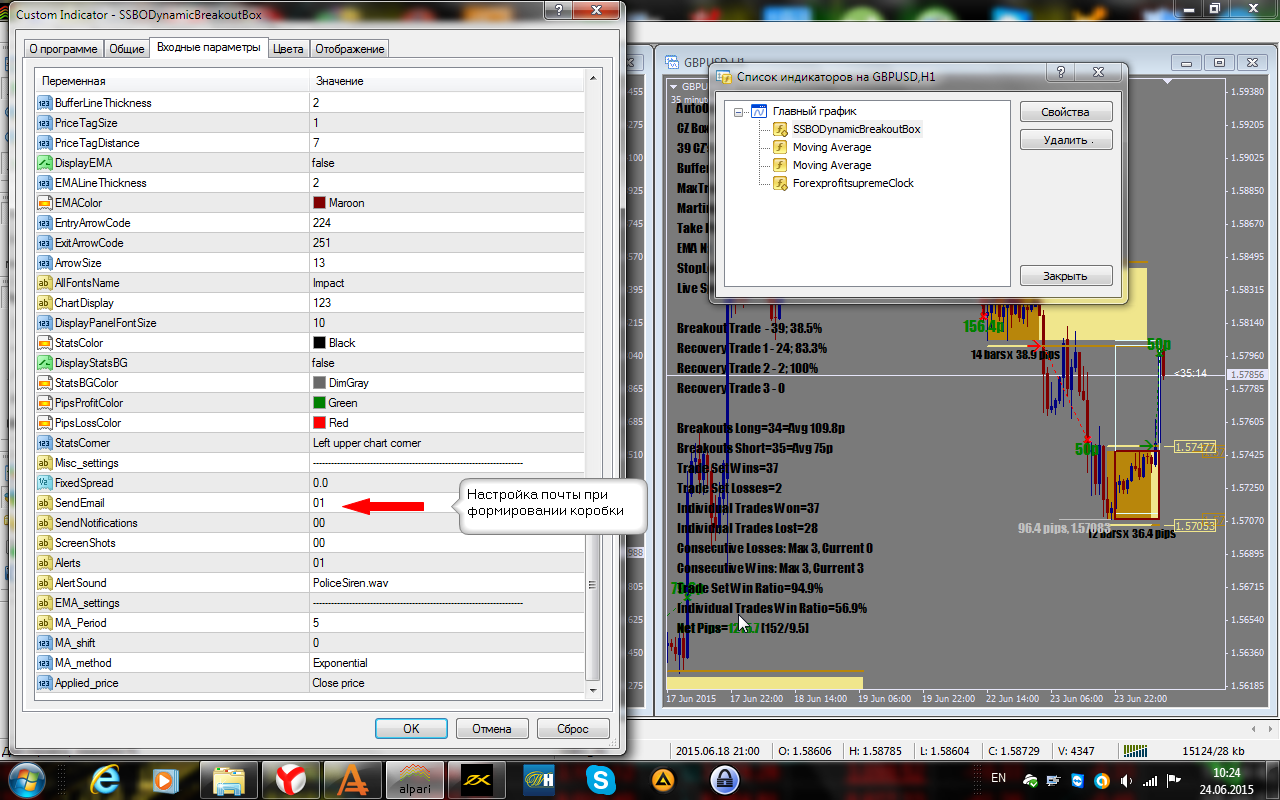This screenshot has width=1280, height=800.
Task: Select the 'Входные параметры' tab
Action: pos(209,47)
